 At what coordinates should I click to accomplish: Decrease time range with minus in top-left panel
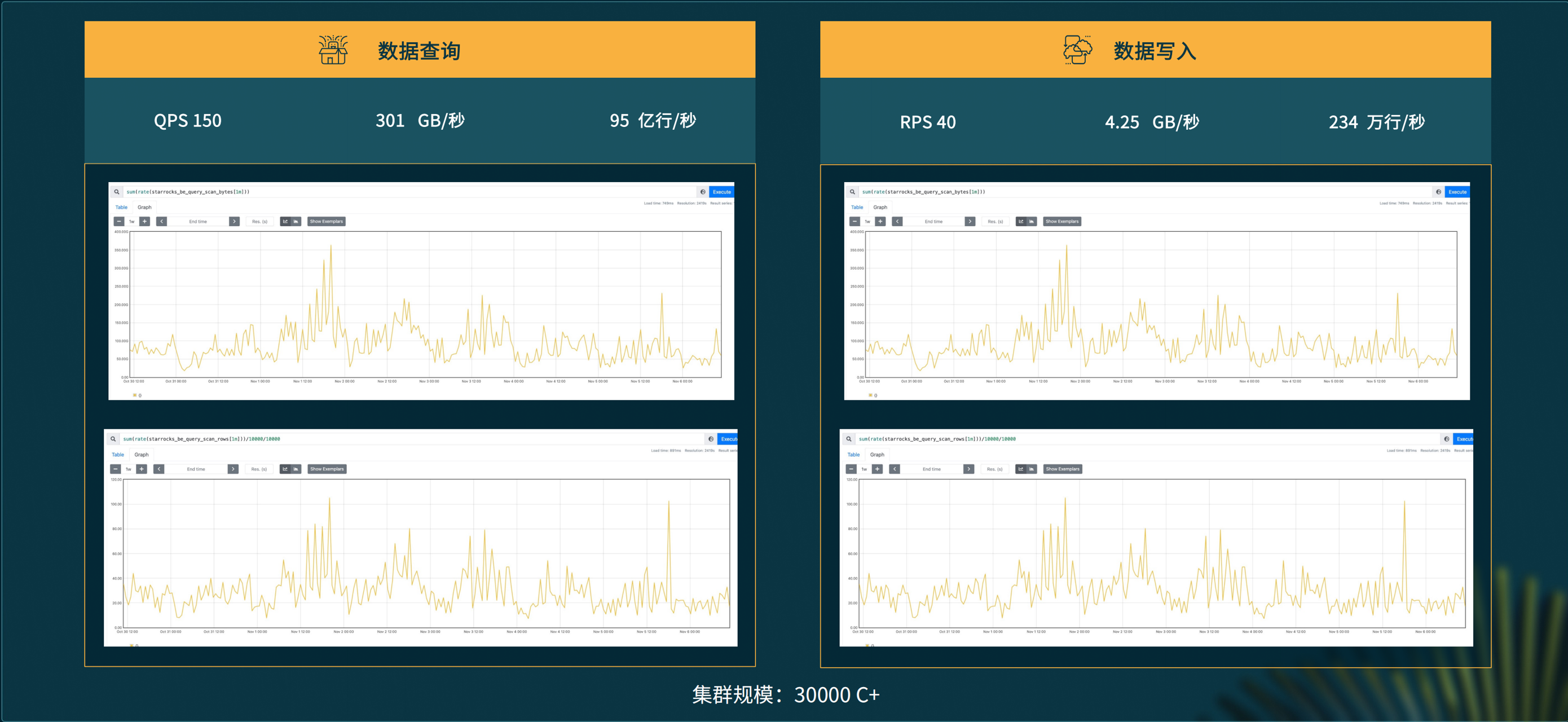[x=120, y=222]
